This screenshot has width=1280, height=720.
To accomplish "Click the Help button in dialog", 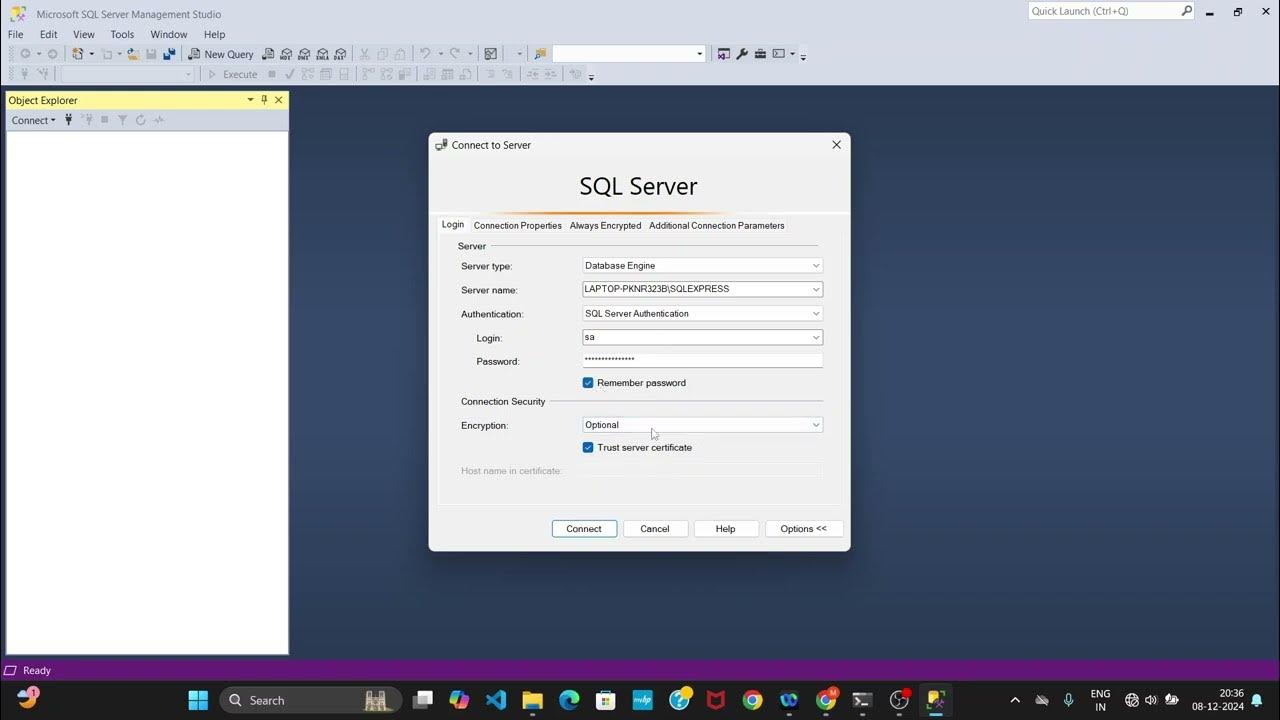I will click(x=726, y=528).
